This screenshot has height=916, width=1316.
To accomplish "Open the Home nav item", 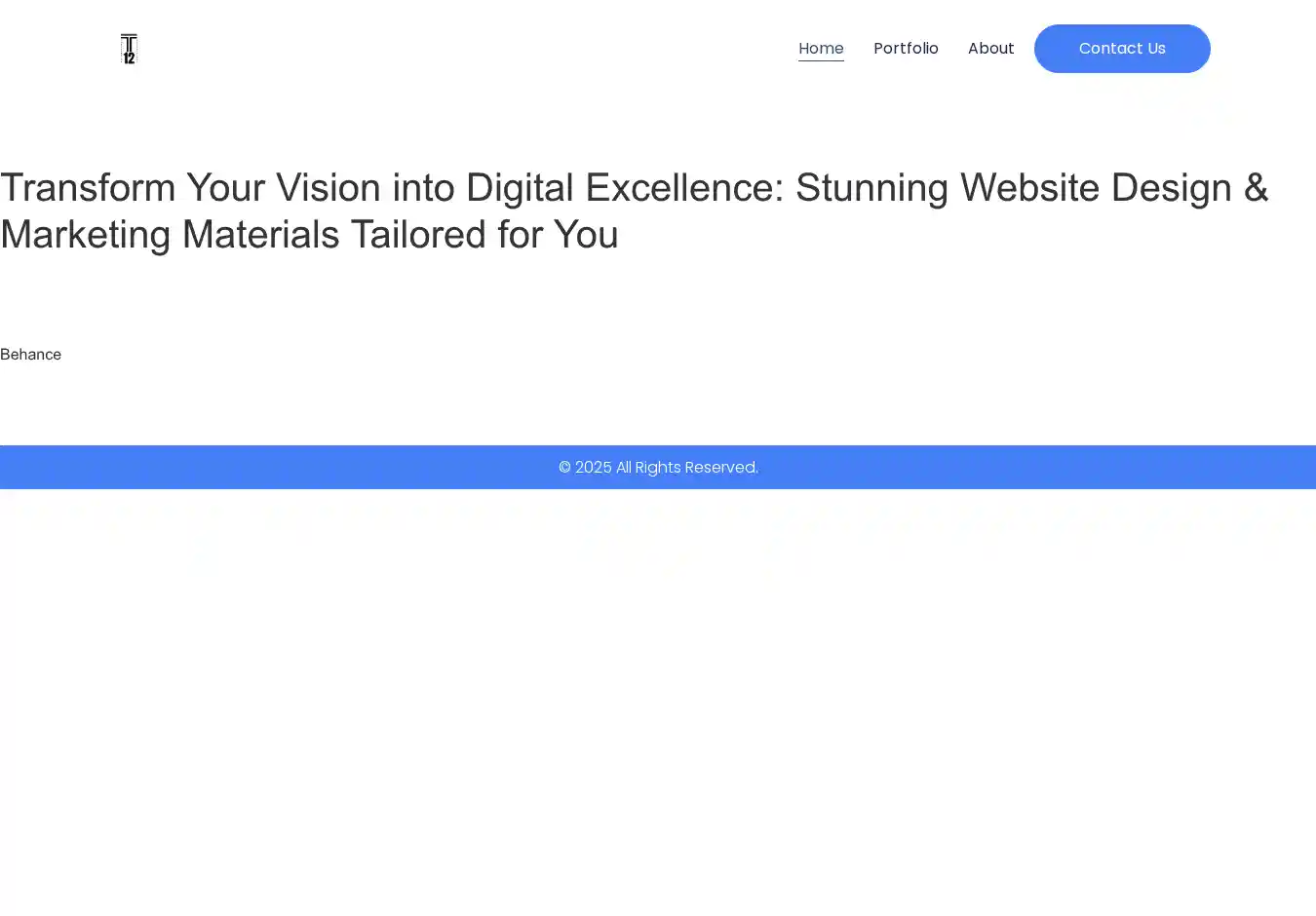I will [821, 49].
